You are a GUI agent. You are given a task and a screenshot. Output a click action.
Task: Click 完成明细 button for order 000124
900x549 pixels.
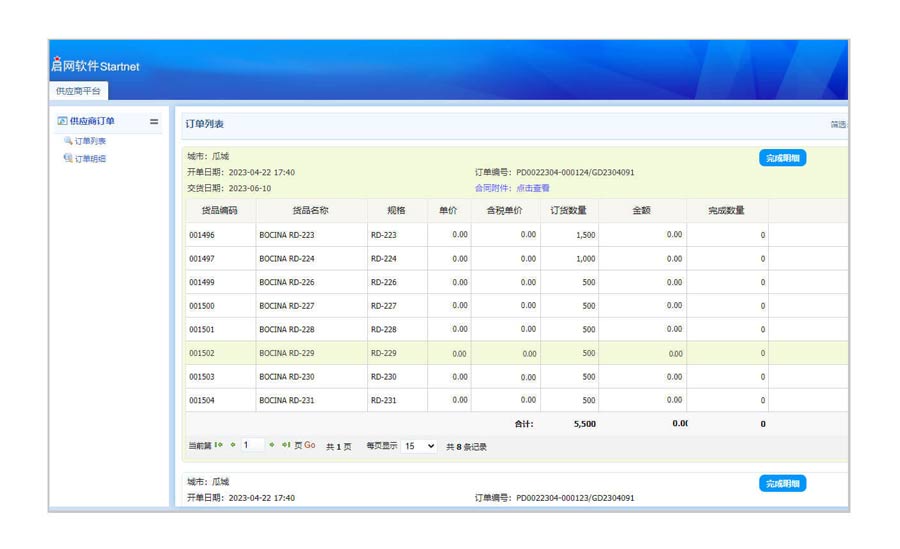point(782,158)
